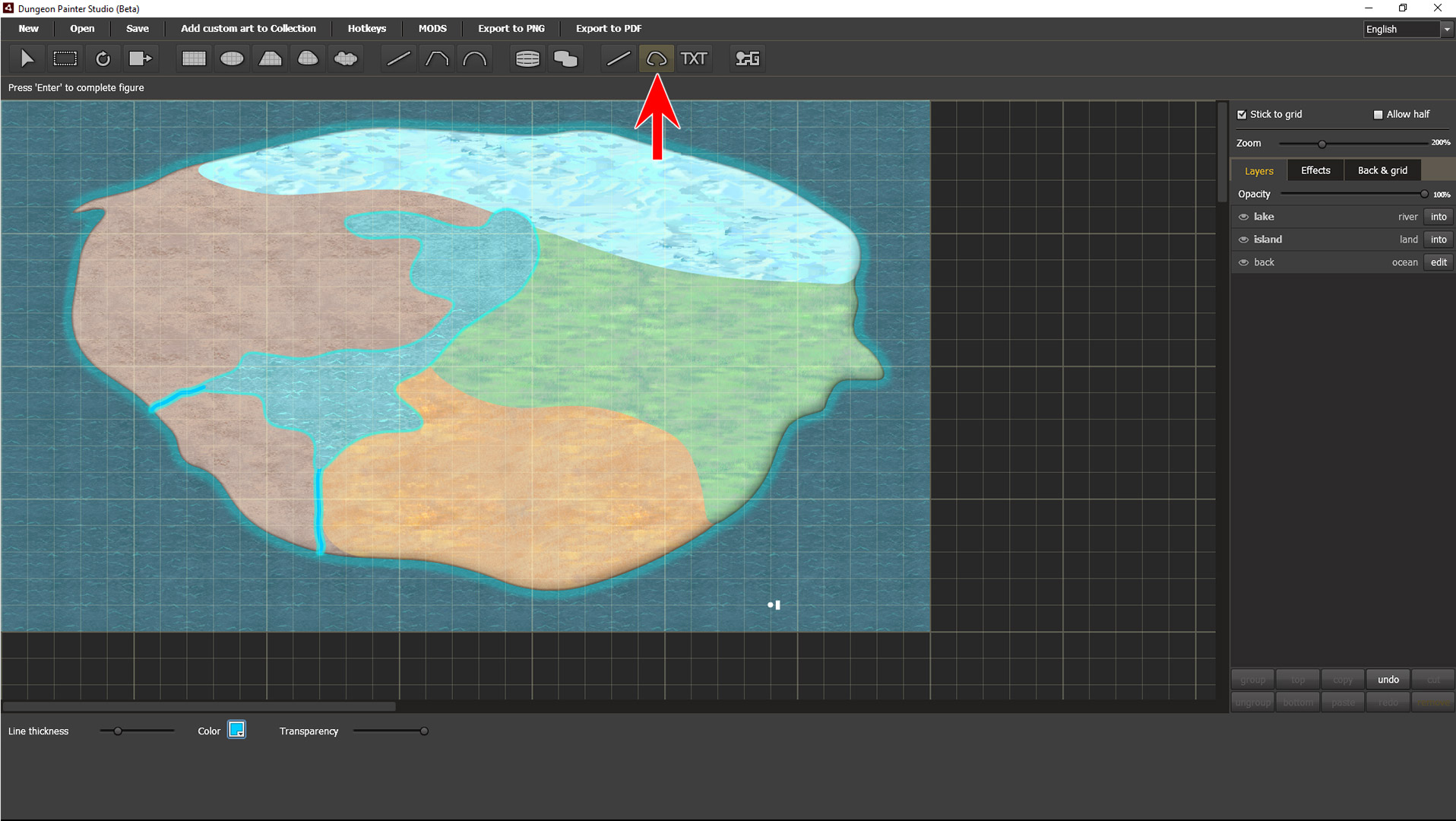Click the Opacity slider handle
This screenshot has height=821, width=1456.
pyautogui.click(x=1424, y=195)
